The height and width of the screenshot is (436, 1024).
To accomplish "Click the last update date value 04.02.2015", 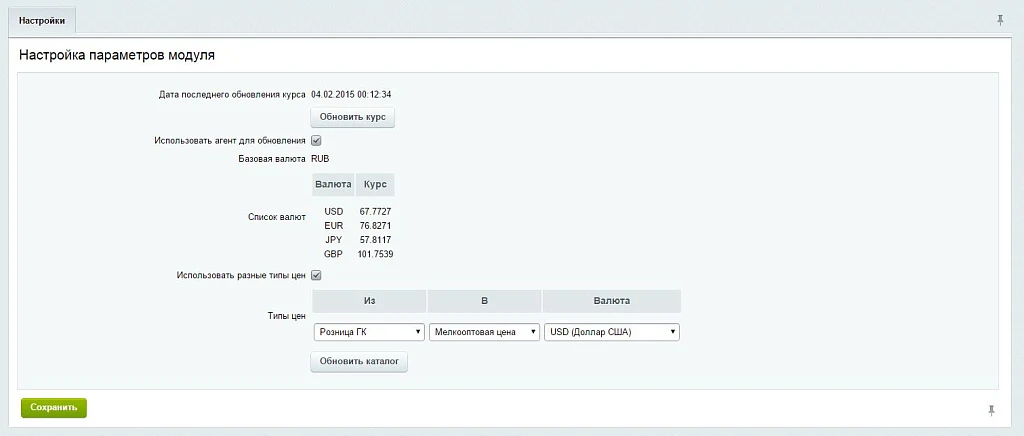I will point(332,95).
